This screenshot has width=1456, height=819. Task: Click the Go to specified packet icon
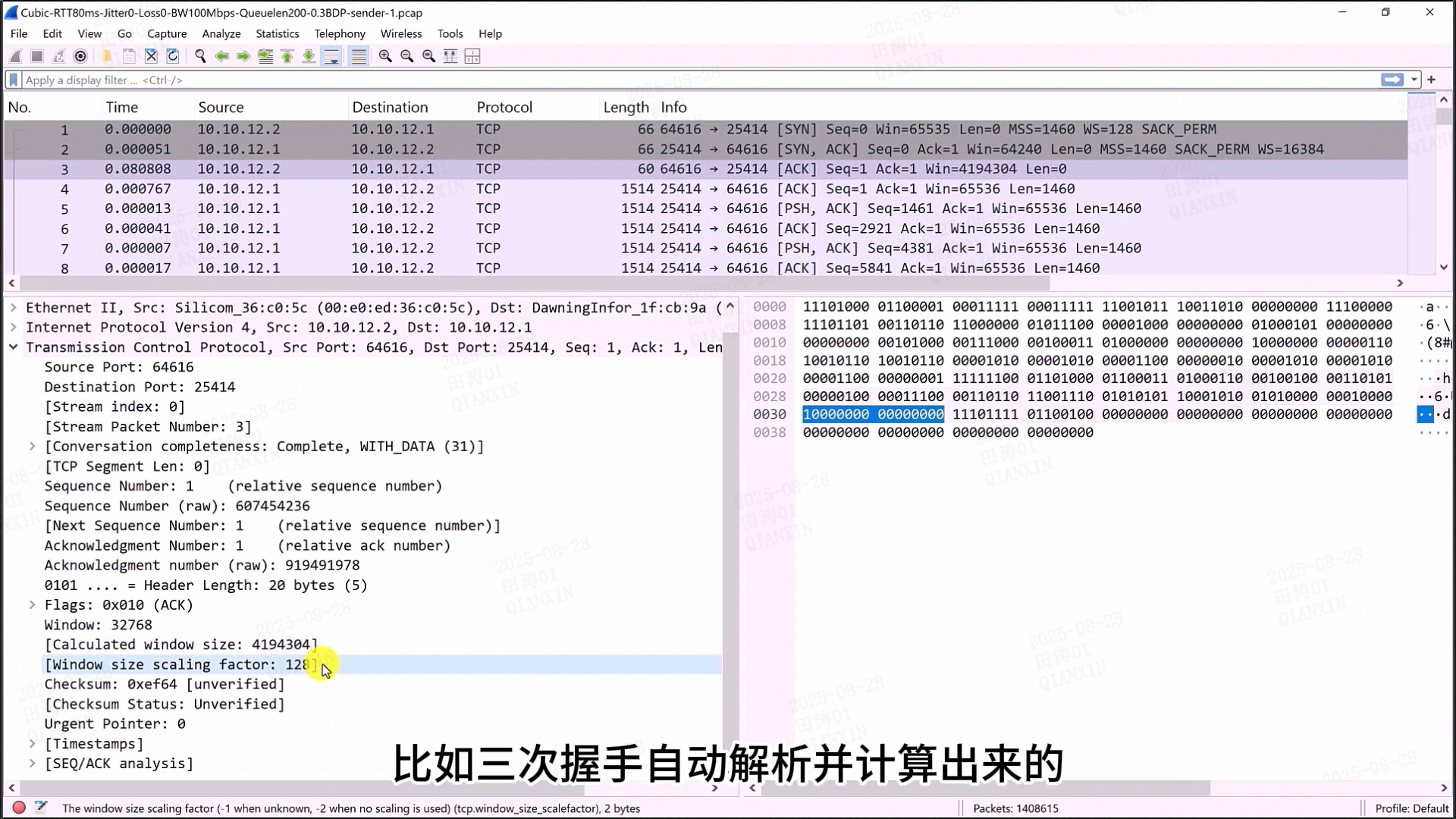pyautogui.click(x=265, y=56)
